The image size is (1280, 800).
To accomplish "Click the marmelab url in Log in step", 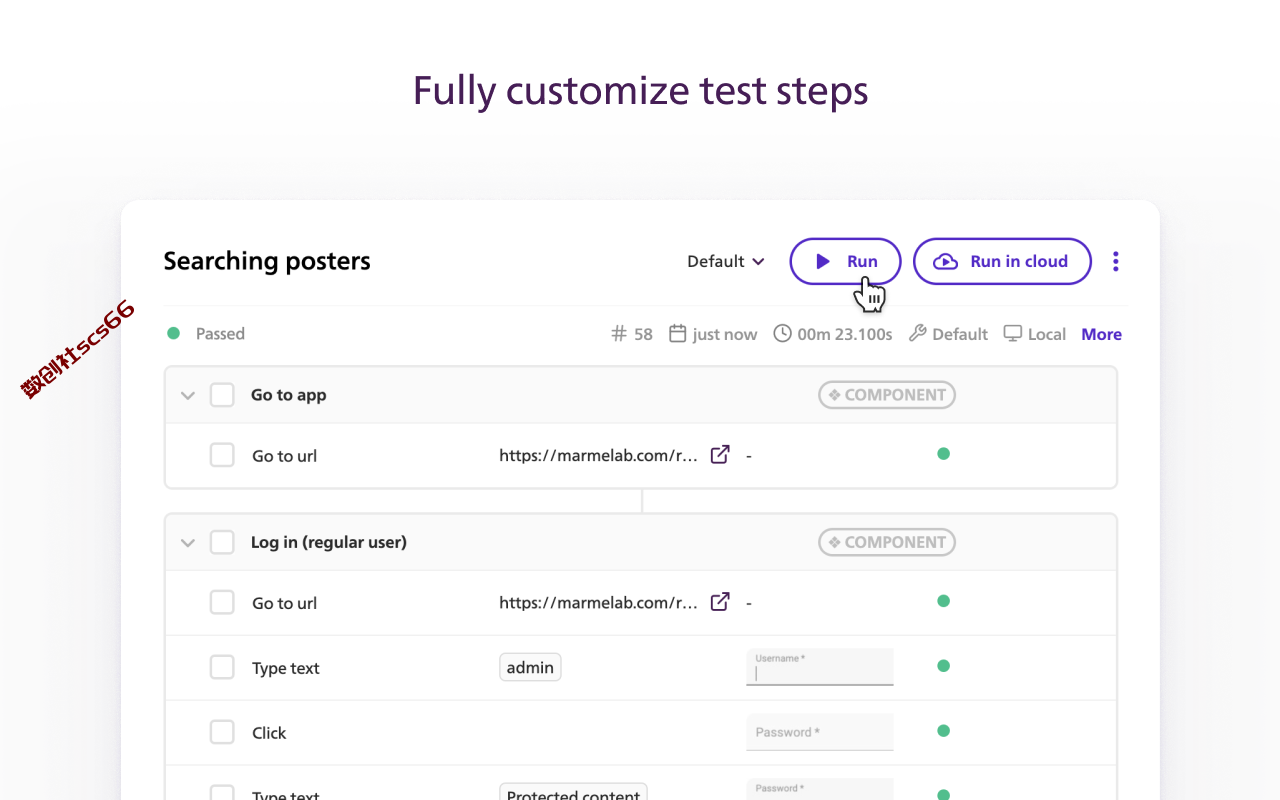I will 598,602.
